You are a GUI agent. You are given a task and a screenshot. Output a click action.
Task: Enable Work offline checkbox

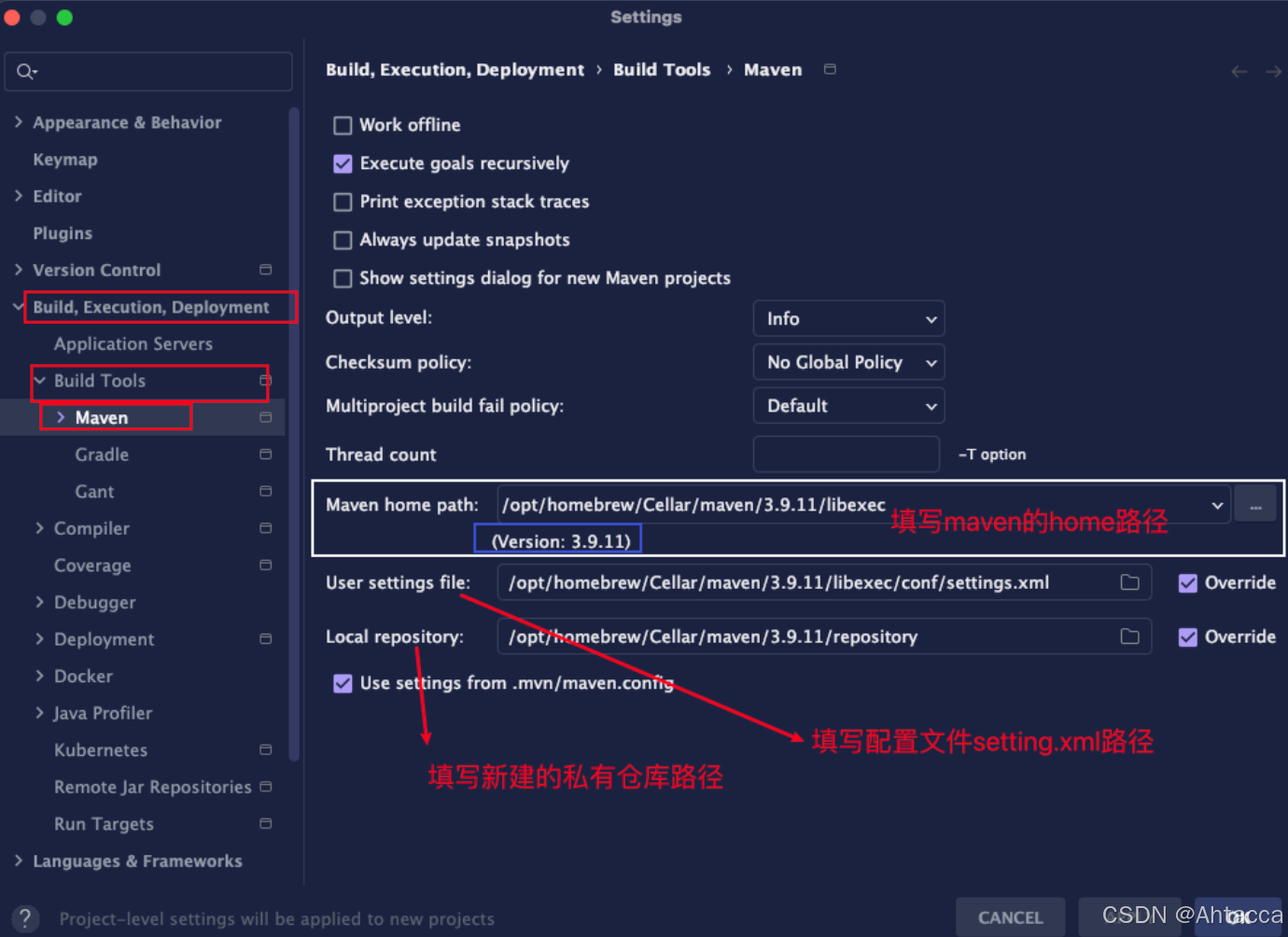(x=343, y=125)
